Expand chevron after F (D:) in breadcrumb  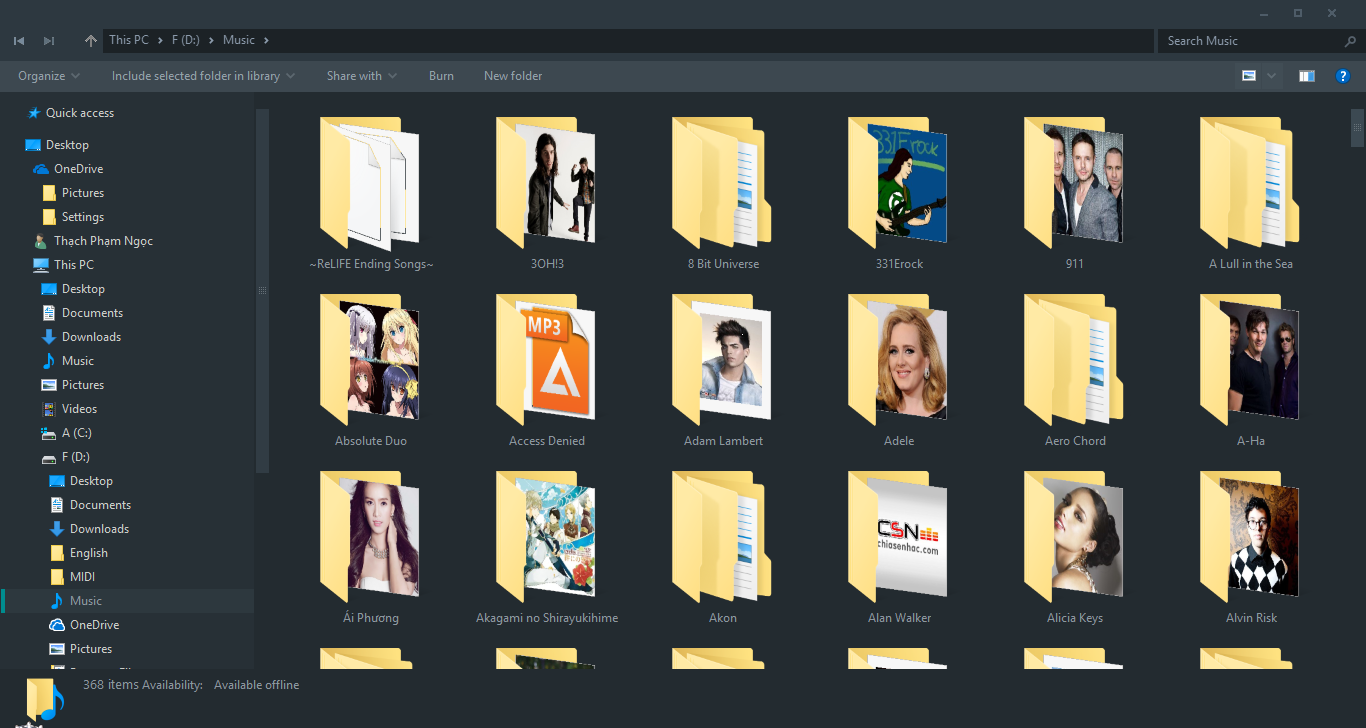coord(212,40)
